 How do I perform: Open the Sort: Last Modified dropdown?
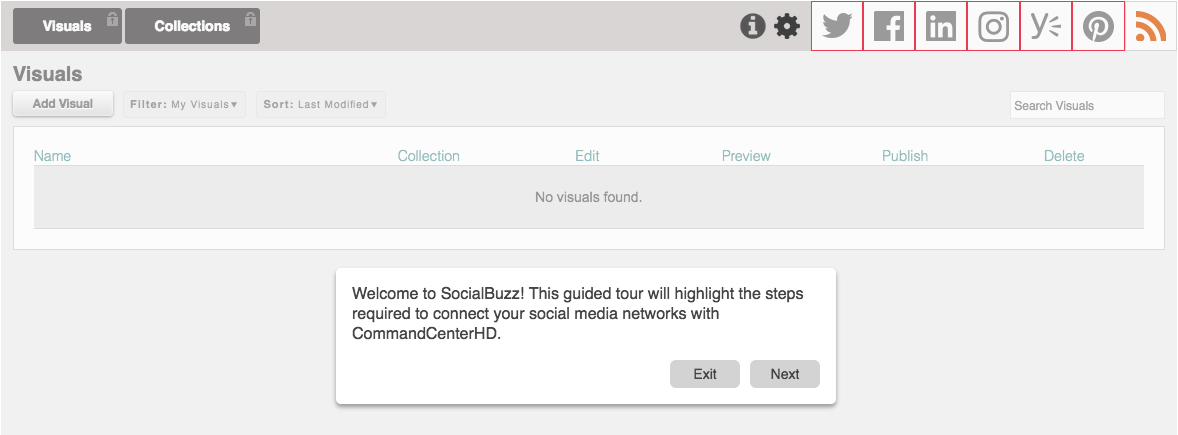(321, 104)
